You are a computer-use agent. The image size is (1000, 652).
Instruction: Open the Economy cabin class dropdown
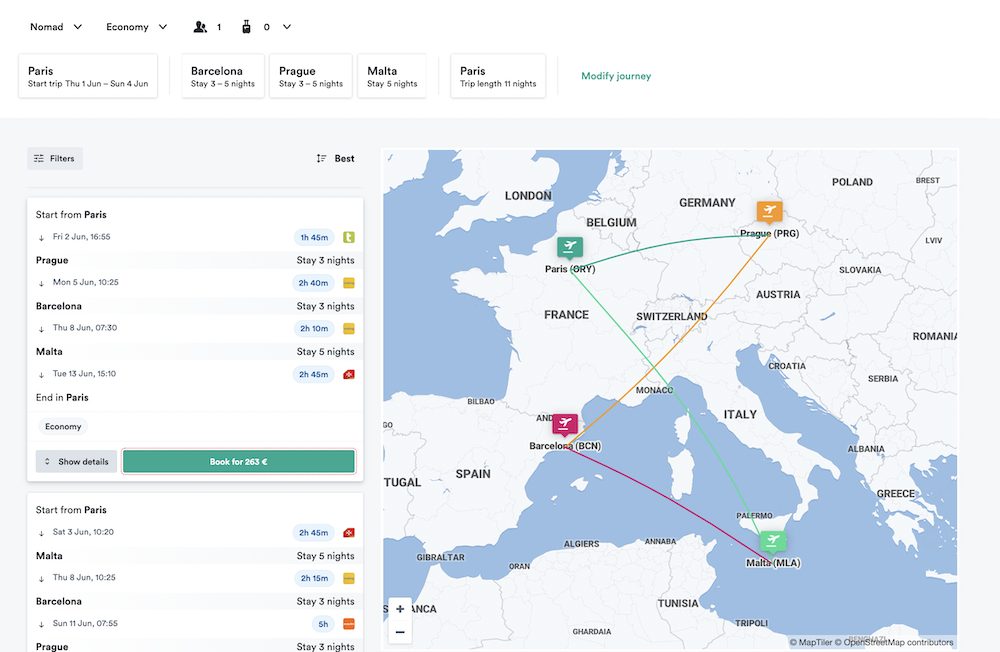coord(137,27)
